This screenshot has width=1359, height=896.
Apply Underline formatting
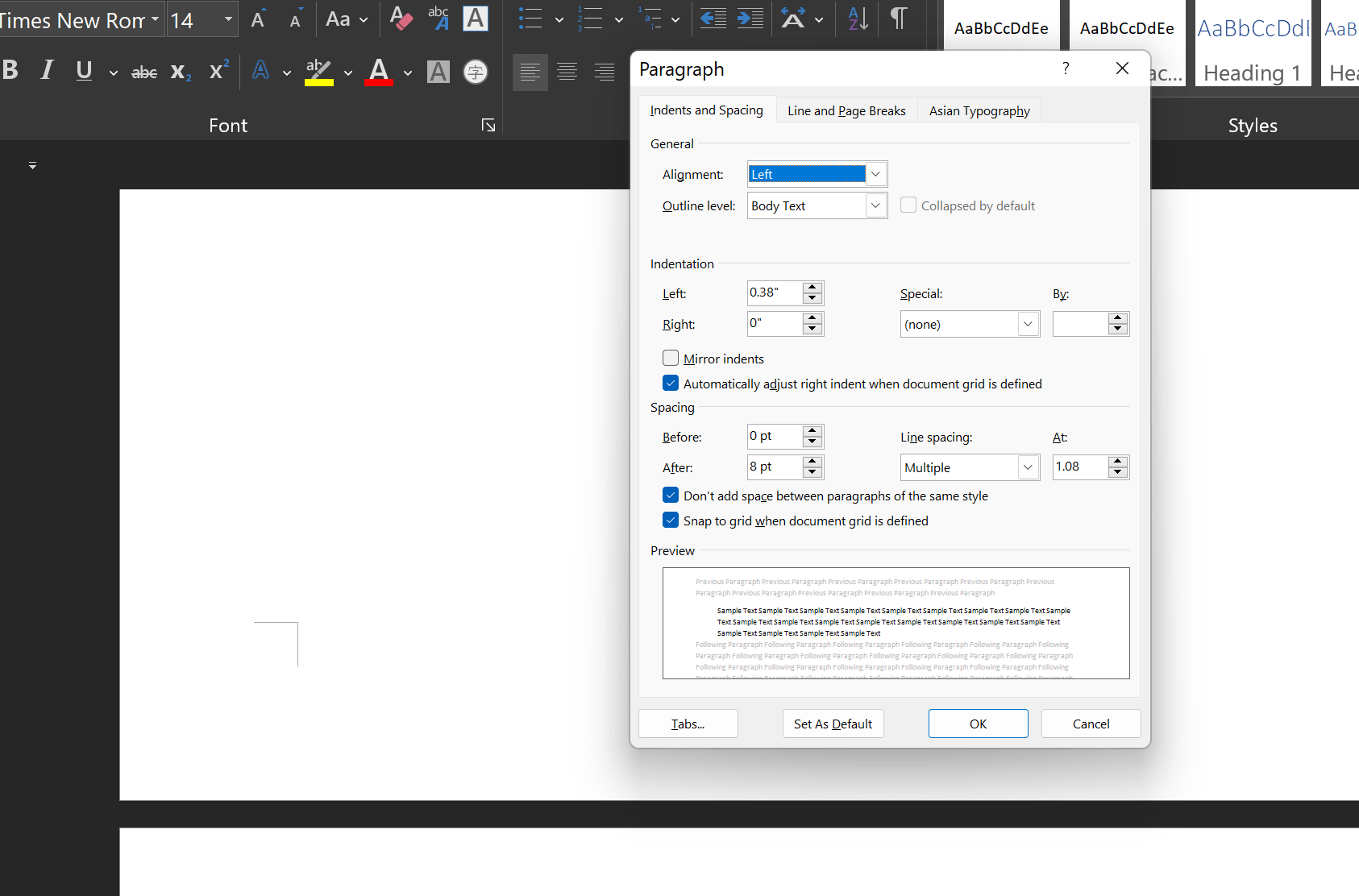point(84,71)
